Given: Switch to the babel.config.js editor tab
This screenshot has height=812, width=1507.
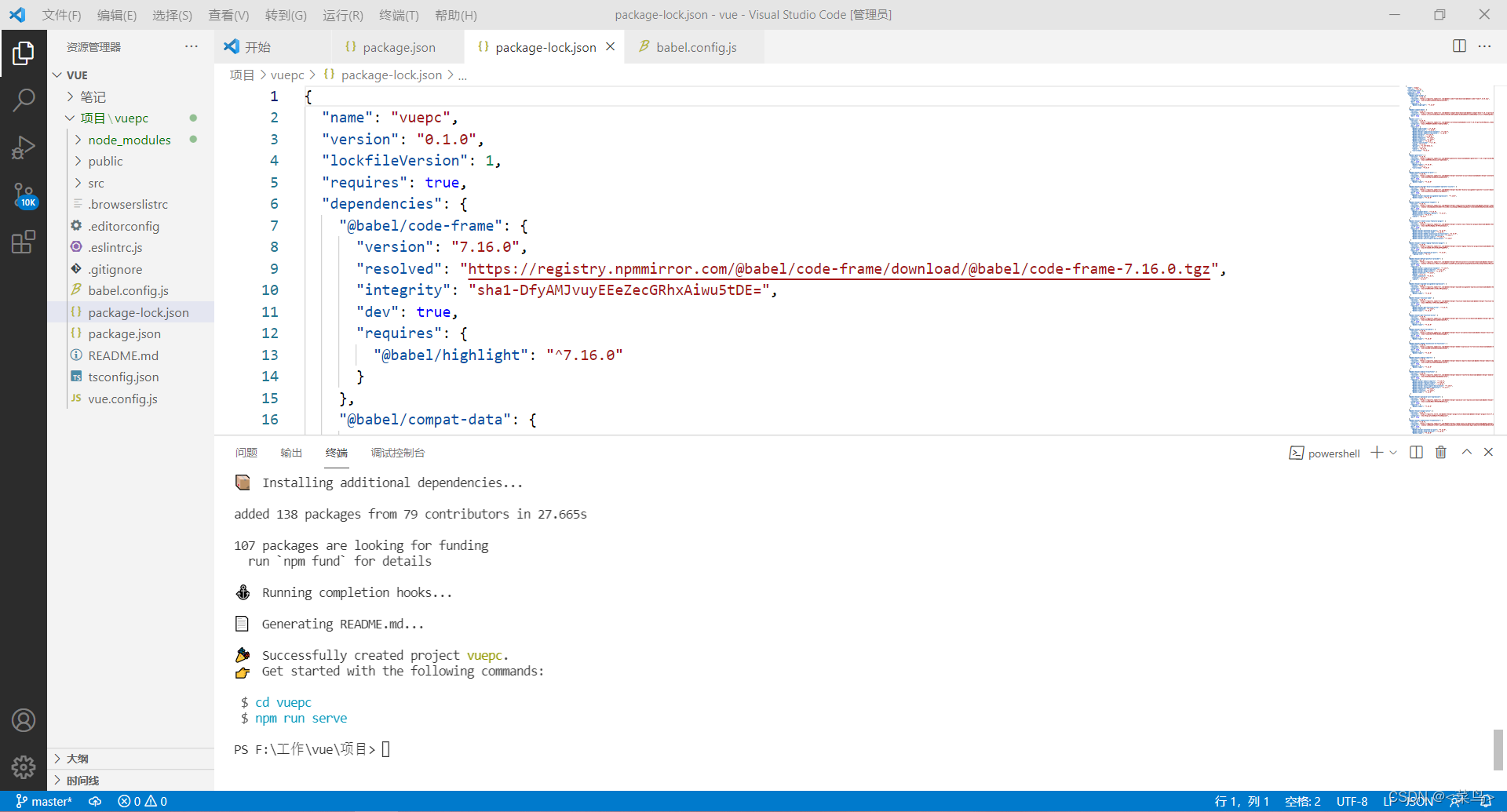Looking at the screenshot, I should point(694,47).
